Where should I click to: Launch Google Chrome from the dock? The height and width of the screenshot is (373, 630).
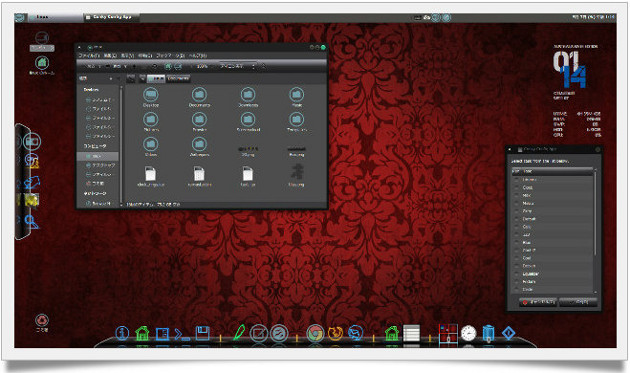[x=315, y=334]
